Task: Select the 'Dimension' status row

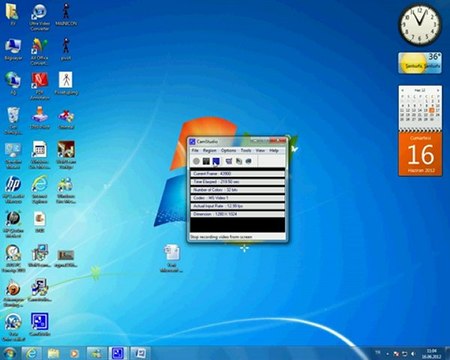Action: (x=238, y=214)
